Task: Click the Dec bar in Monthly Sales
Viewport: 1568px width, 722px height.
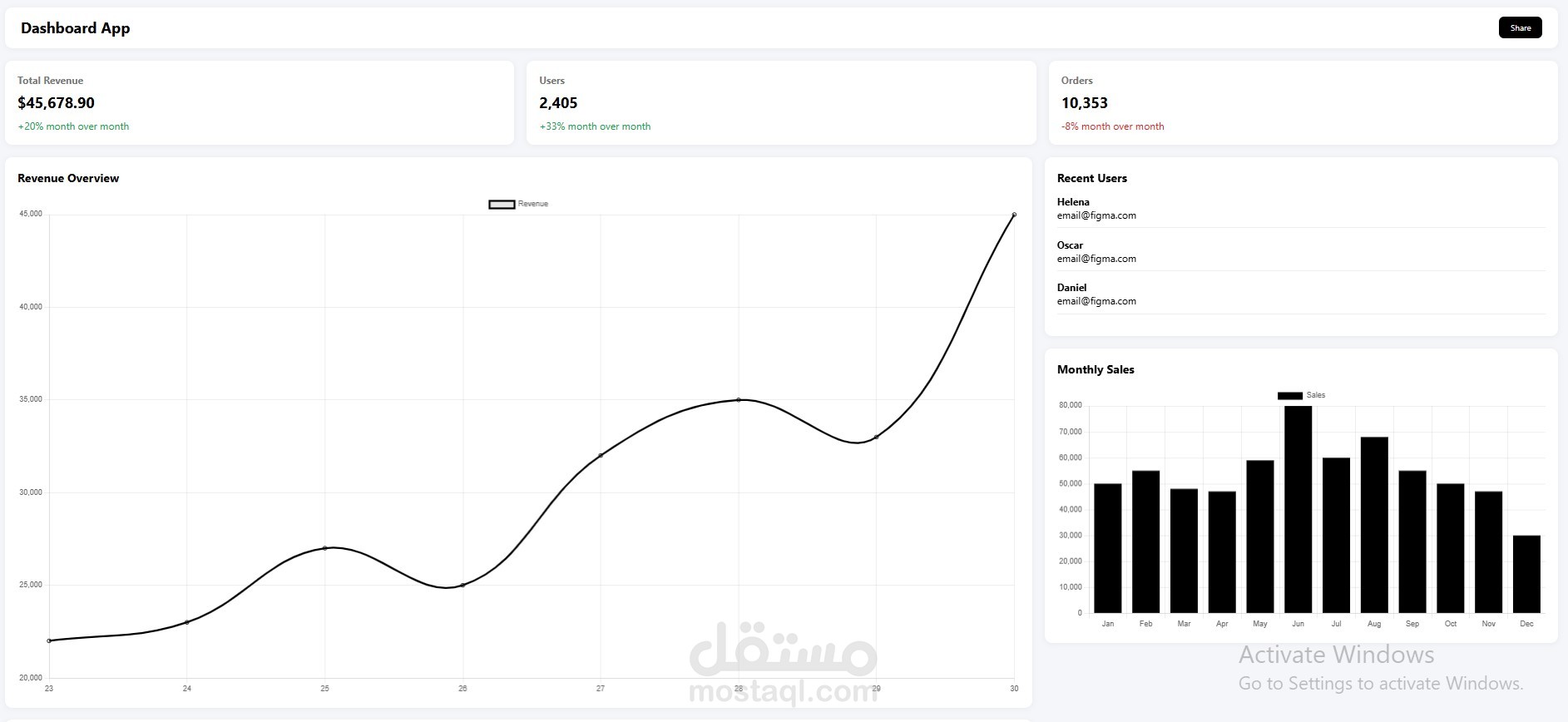Action: [x=1526, y=574]
